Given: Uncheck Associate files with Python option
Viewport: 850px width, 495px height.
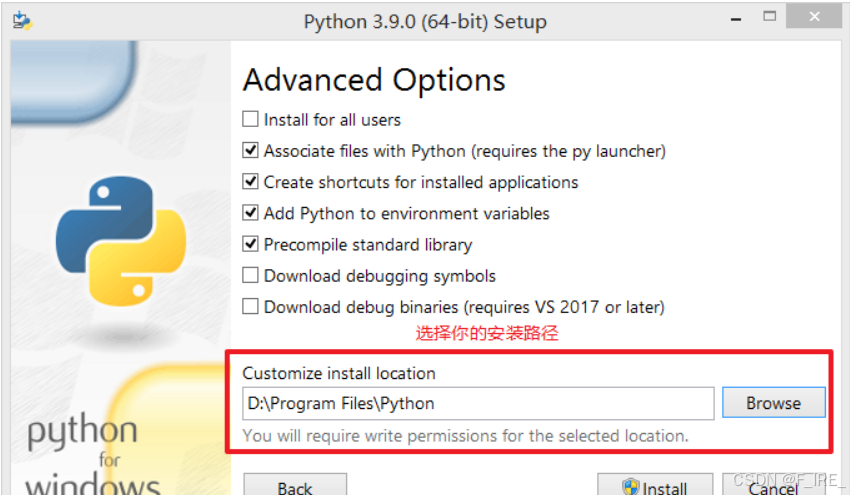Looking at the screenshot, I should coord(250,150).
